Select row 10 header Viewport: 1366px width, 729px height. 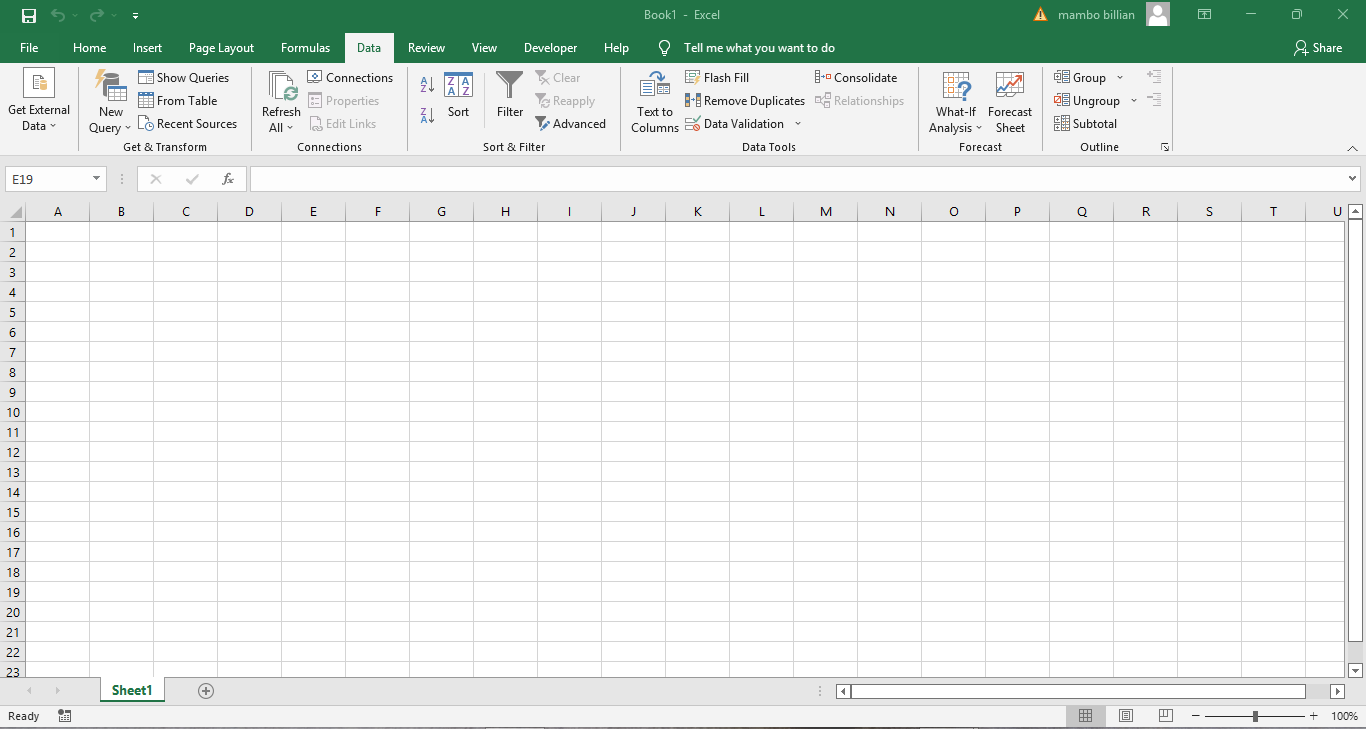13,412
